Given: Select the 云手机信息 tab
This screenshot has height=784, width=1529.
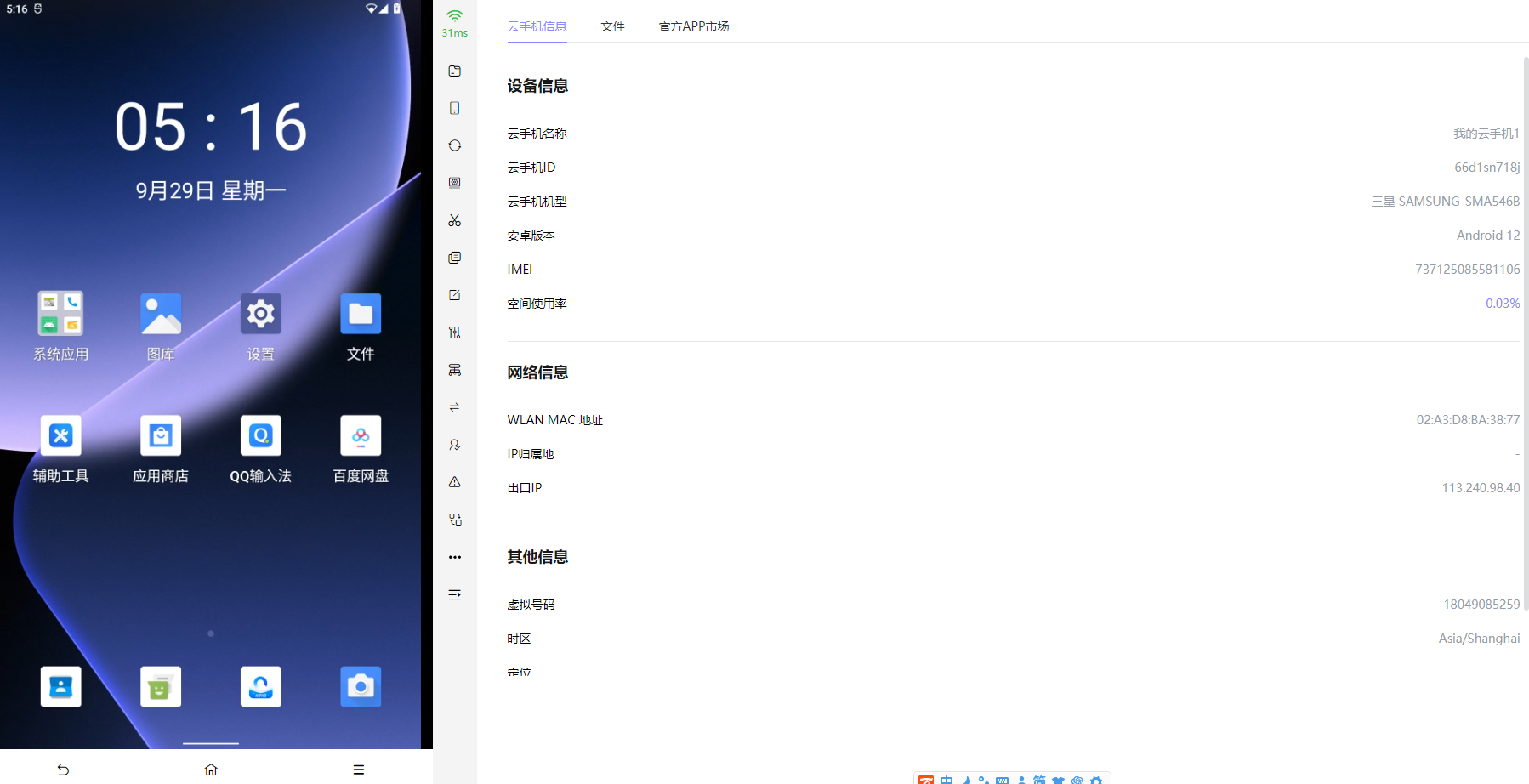Looking at the screenshot, I should coord(537,26).
